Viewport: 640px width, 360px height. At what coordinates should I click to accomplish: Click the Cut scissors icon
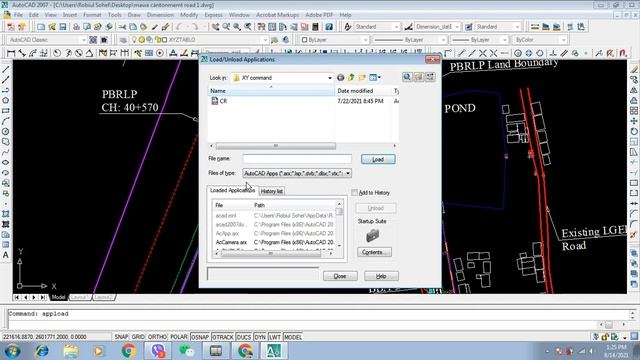(x=122, y=27)
